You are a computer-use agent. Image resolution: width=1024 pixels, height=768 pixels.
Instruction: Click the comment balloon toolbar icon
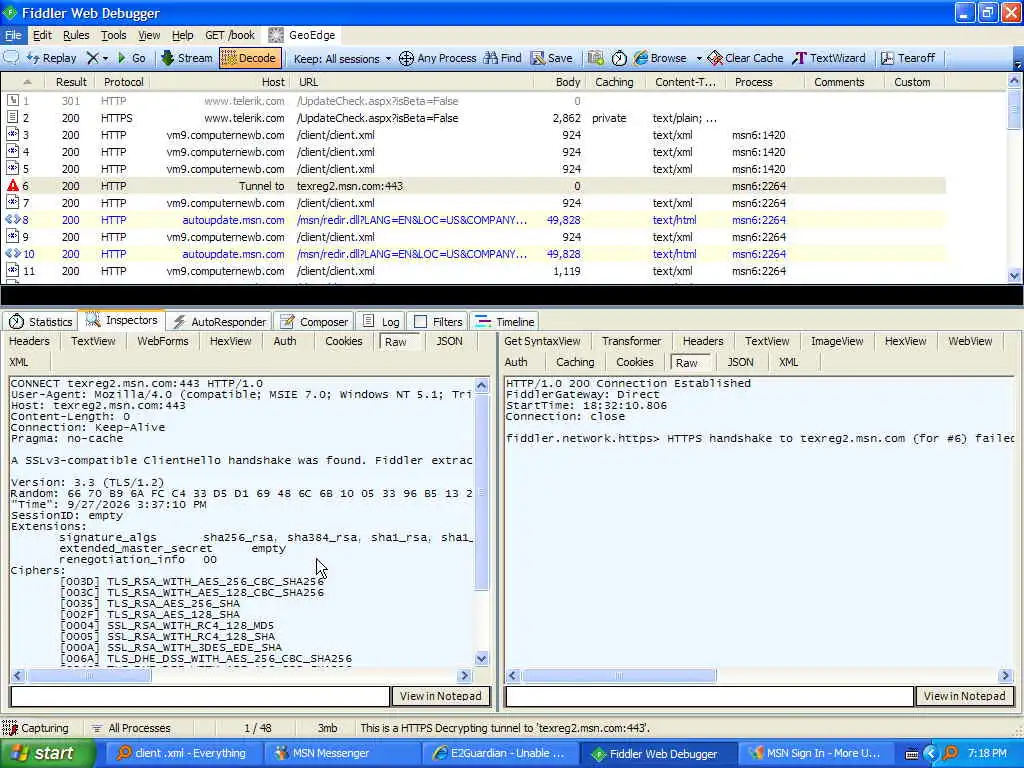pyautogui.click(x=11, y=57)
